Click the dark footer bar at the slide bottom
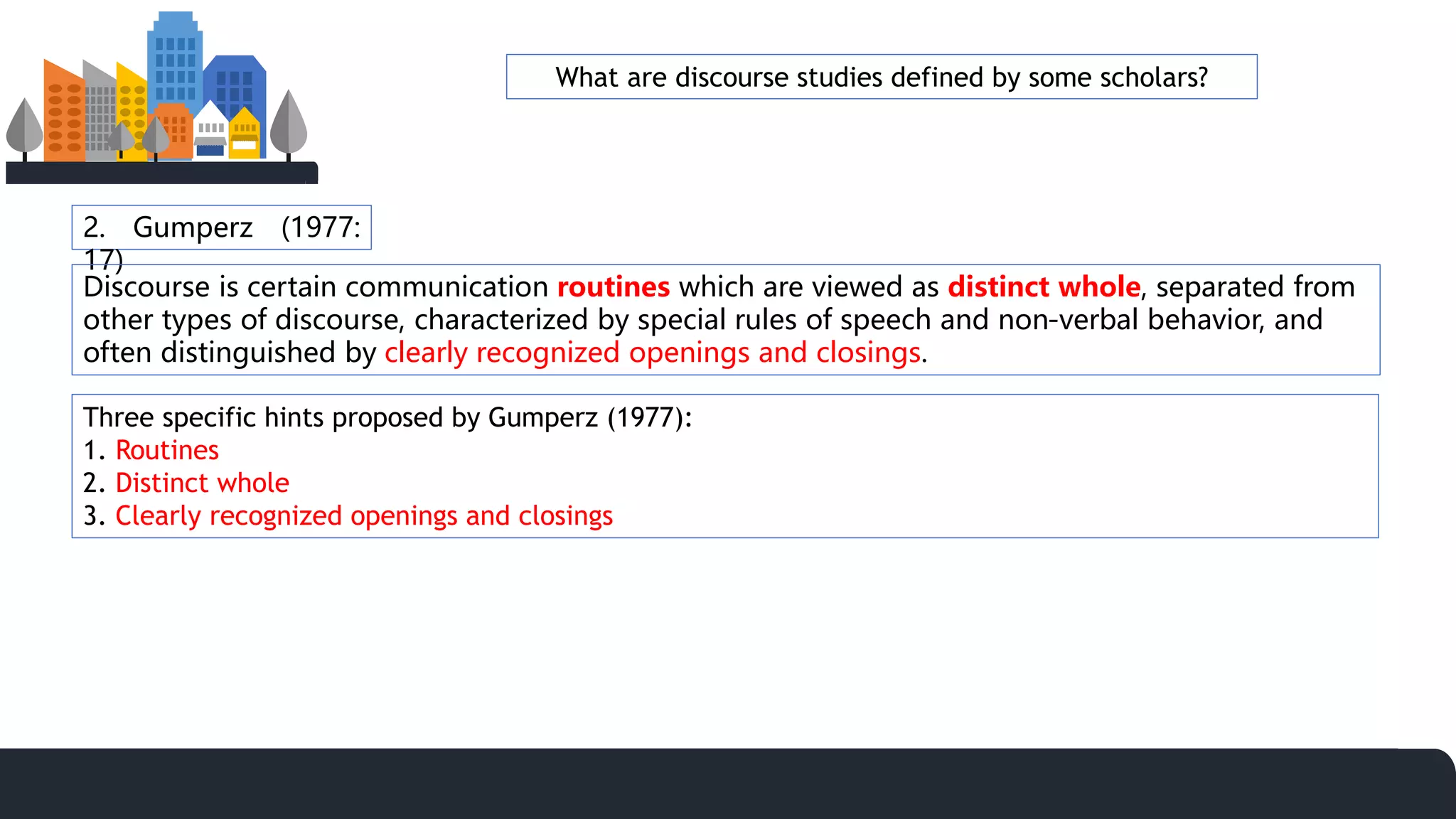The image size is (1456, 819). 728,783
